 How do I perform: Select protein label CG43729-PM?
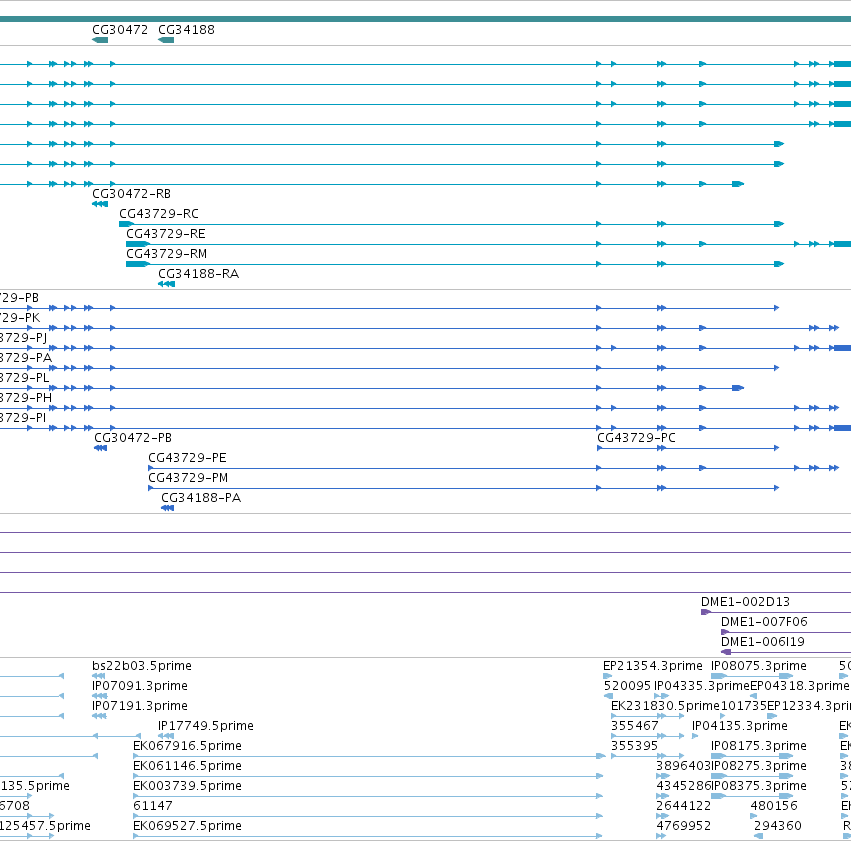pos(188,478)
